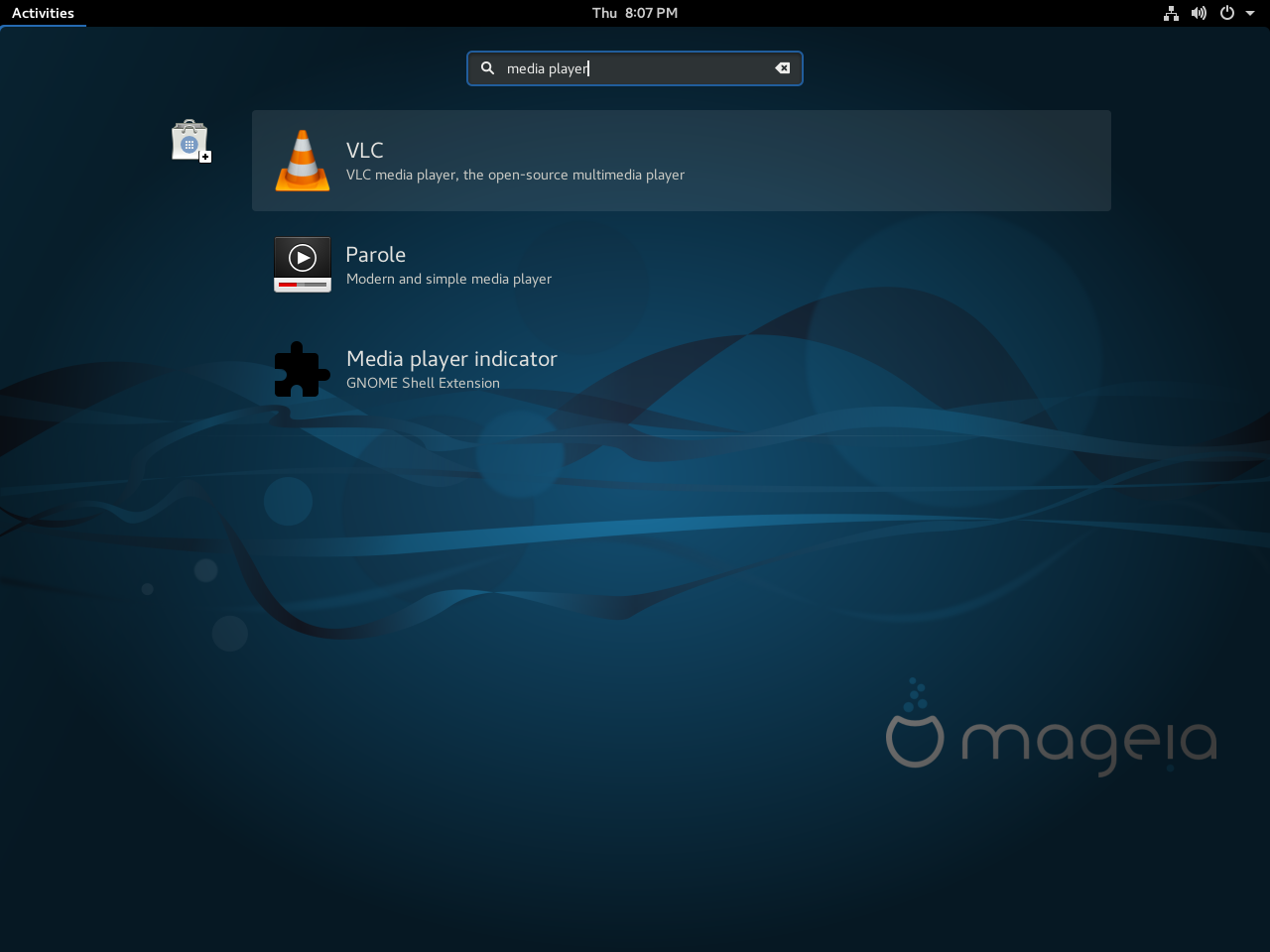Screen dimensions: 1270x952
Task: Click 'Modern and simple media player' description
Action: pyautogui.click(x=448, y=280)
